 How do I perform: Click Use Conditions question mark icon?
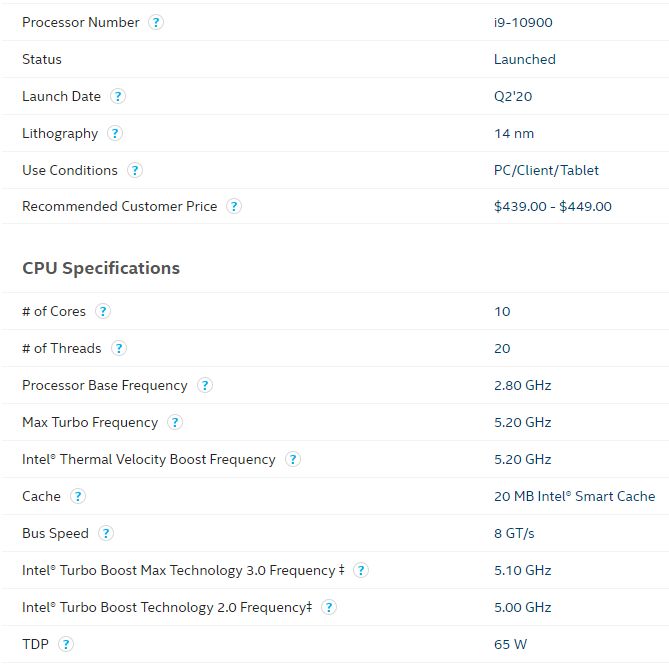tap(135, 170)
